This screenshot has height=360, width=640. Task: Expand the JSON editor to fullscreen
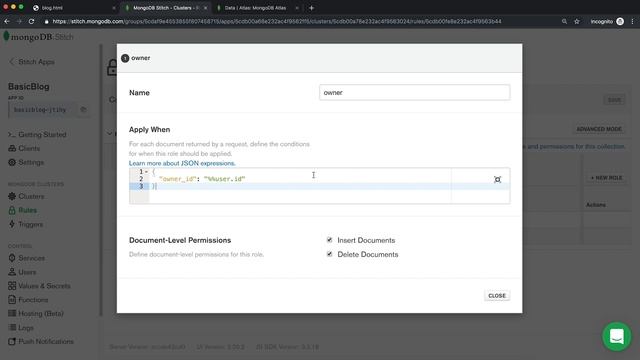coord(497,180)
